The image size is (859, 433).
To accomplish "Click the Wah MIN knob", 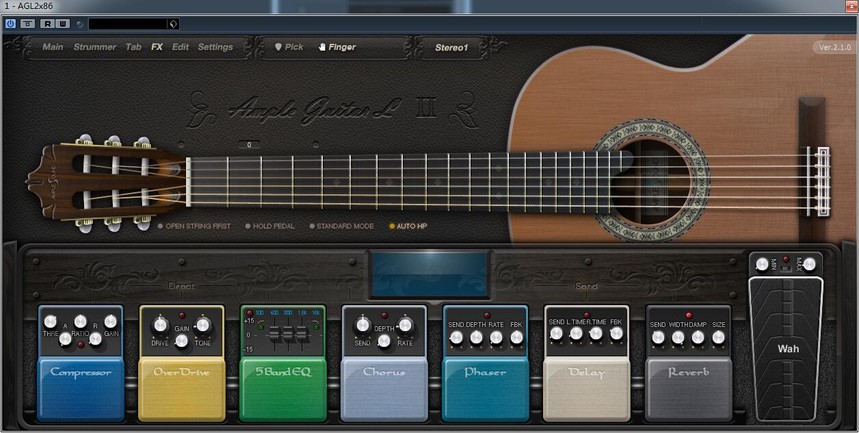I will 762,265.
